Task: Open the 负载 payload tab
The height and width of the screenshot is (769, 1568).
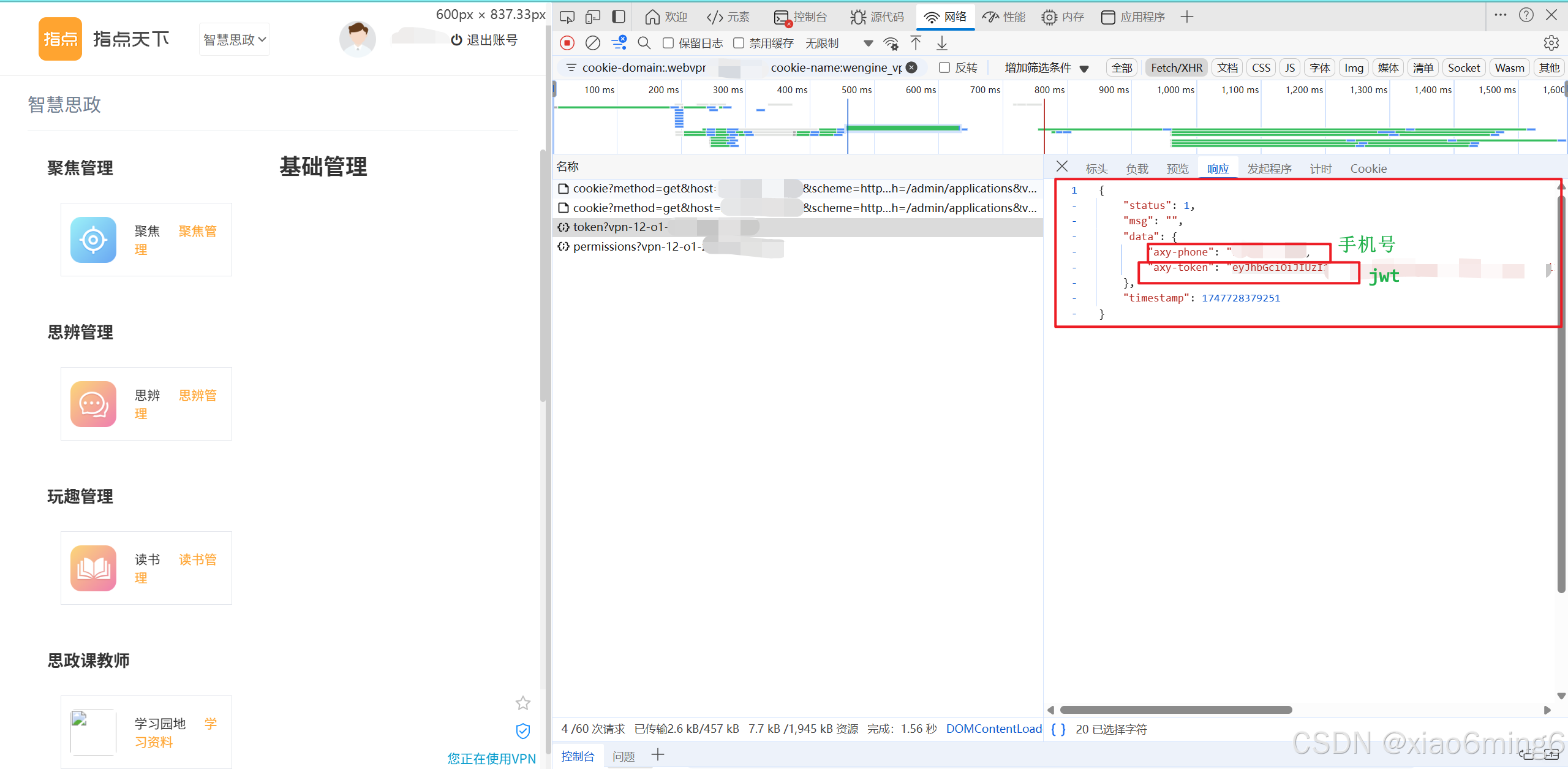Action: (1137, 169)
